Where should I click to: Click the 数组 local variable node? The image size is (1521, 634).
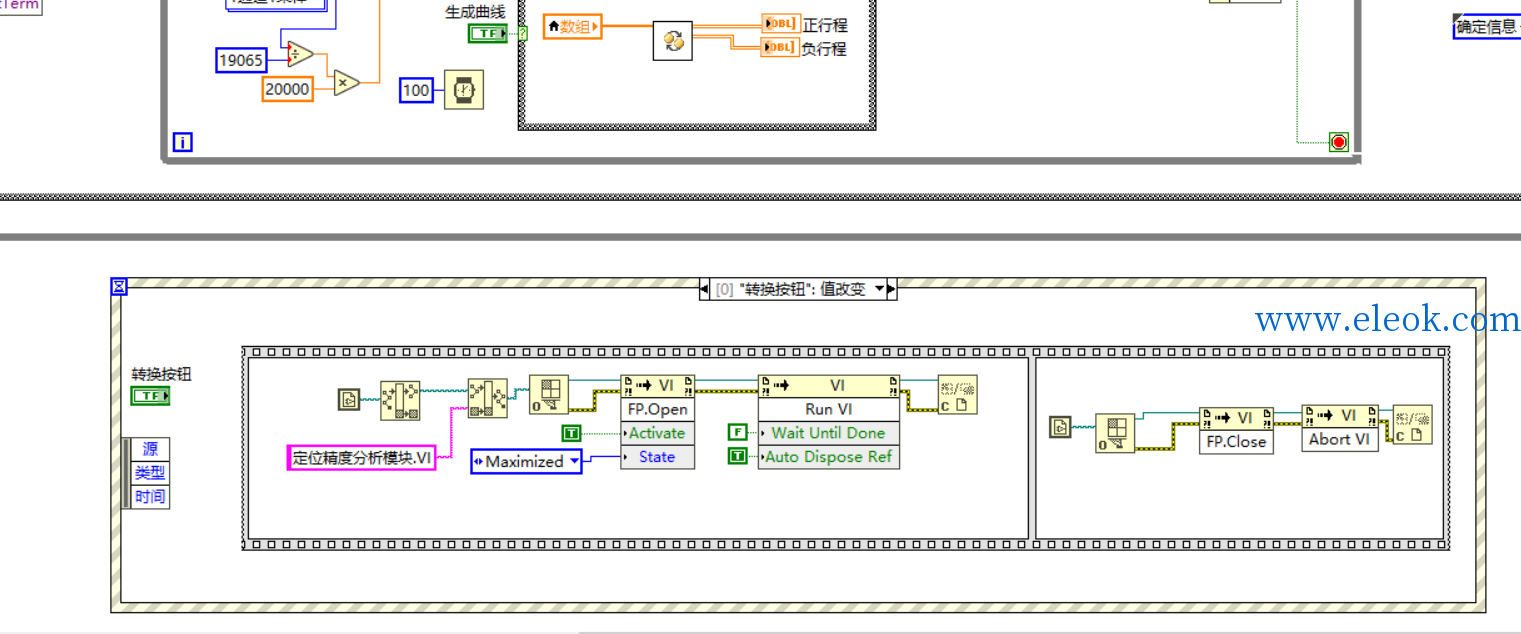[x=574, y=27]
